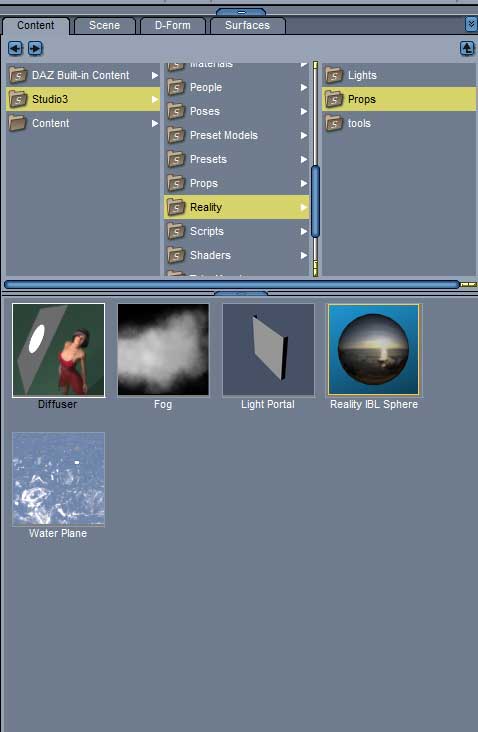The image size is (478, 732).
Task: Open the D-Form tab
Action: 173,25
